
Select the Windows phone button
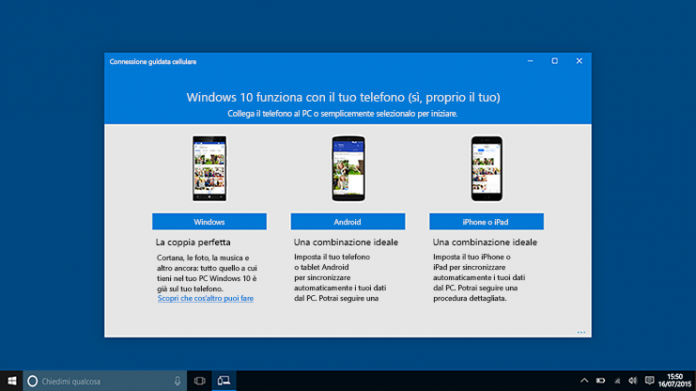click(209, 221)
